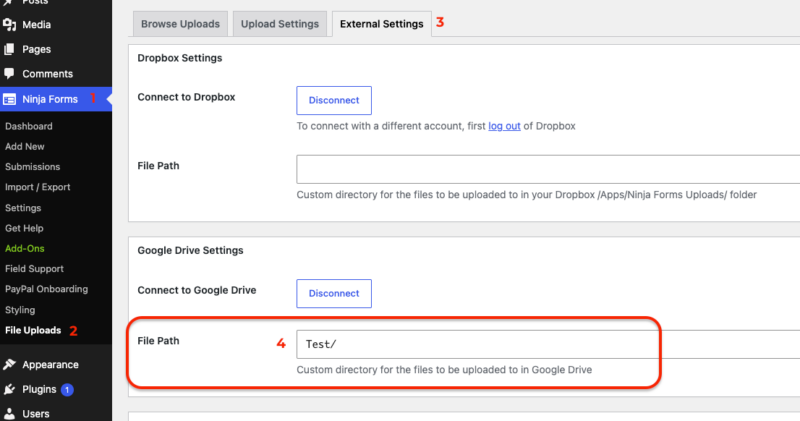Click the Google Drive Settings heading
Screen dimensions: 800x421
(190, 251)
